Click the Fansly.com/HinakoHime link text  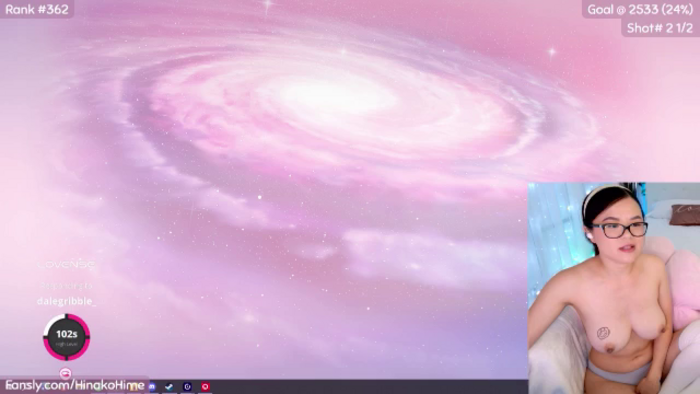pos(75,385)
